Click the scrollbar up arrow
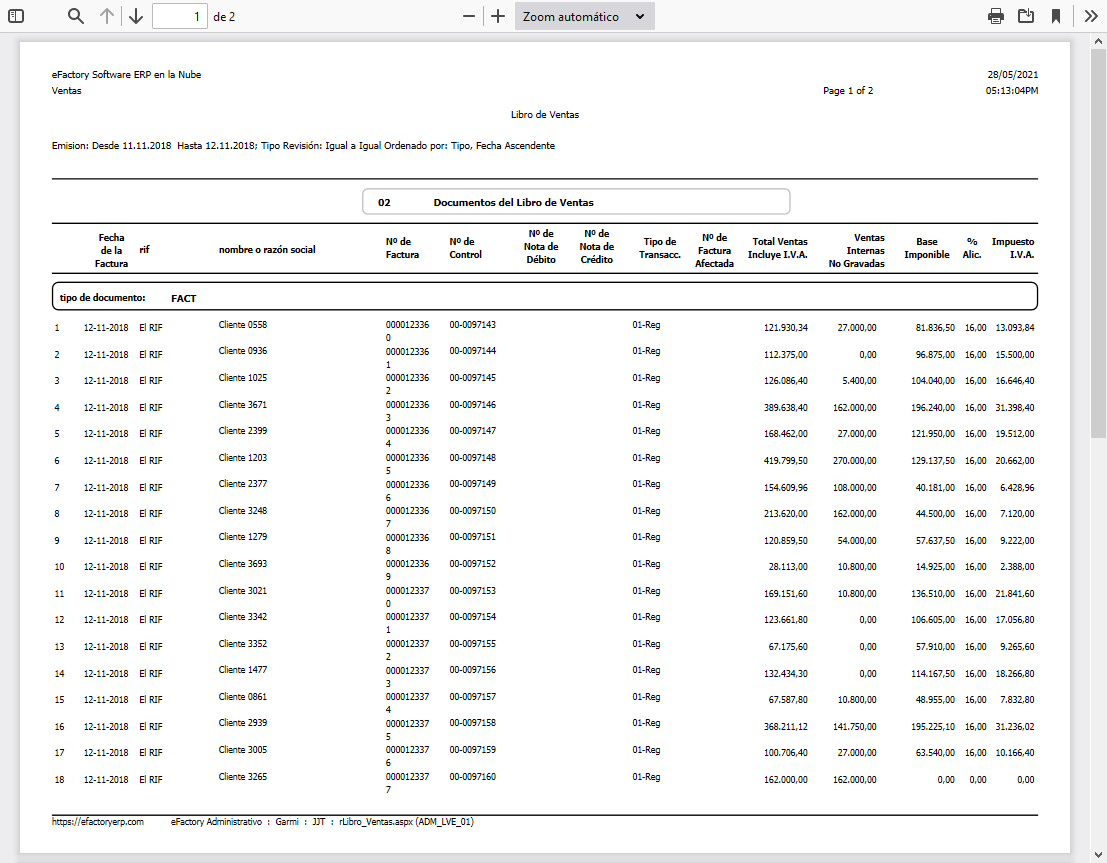The height and width of the screenshot is (863, 1107). pyautogui.click(x=1098, y=41)
